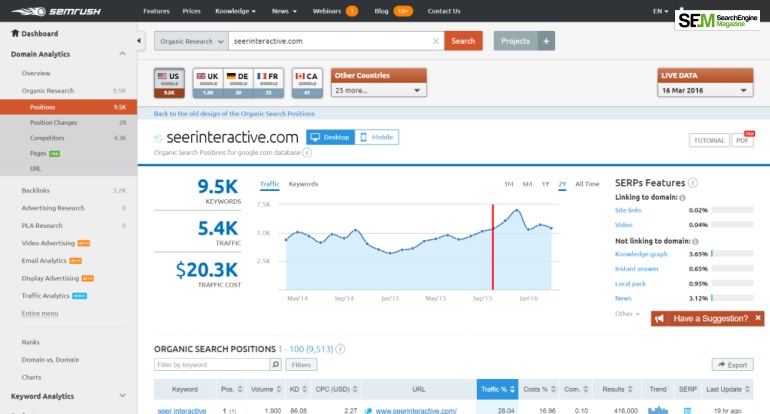Open Live Data date dropdown
This screenshot has height=414, width=770.
tap(705, 90)
